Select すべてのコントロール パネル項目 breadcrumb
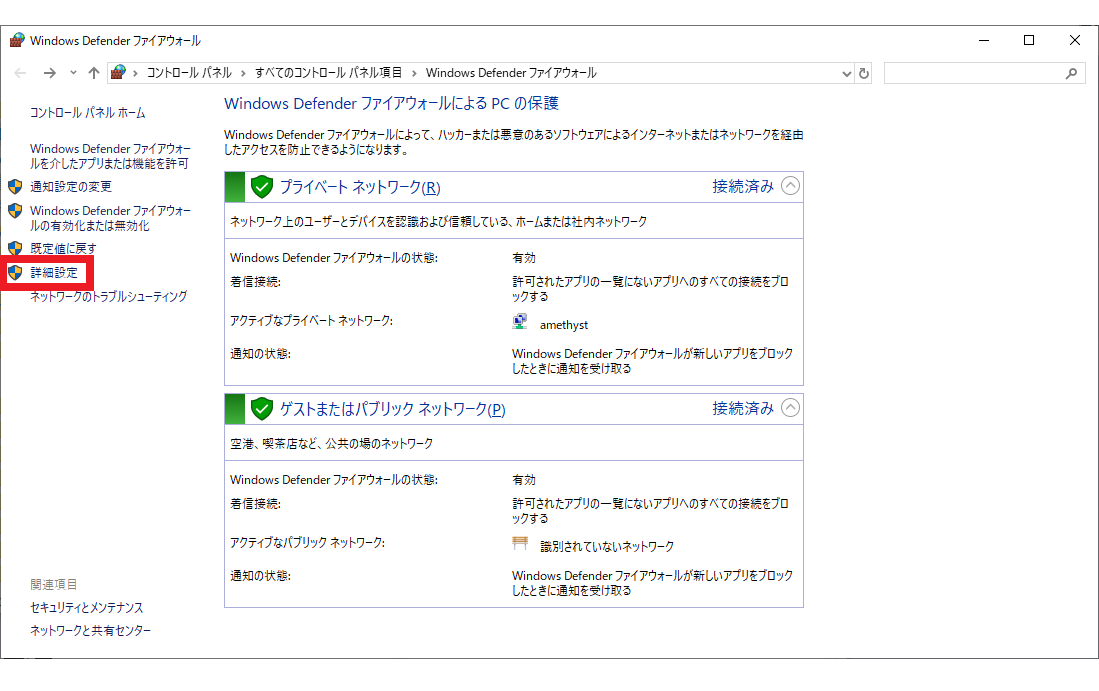 pyautogui.click(x=328, y=73)
